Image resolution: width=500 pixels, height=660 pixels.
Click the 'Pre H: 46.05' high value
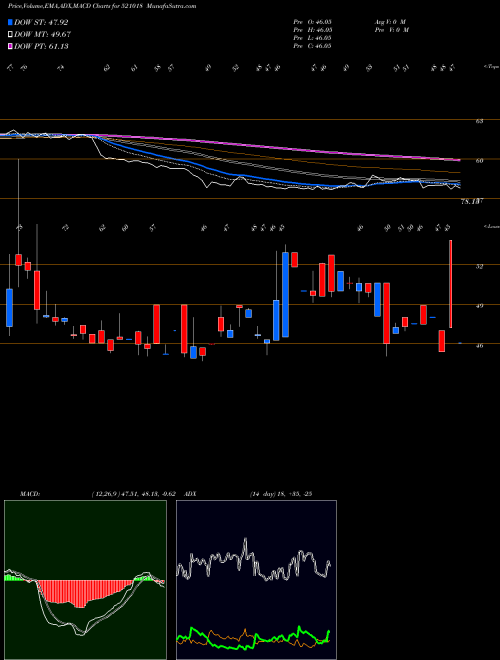[313, 30]
